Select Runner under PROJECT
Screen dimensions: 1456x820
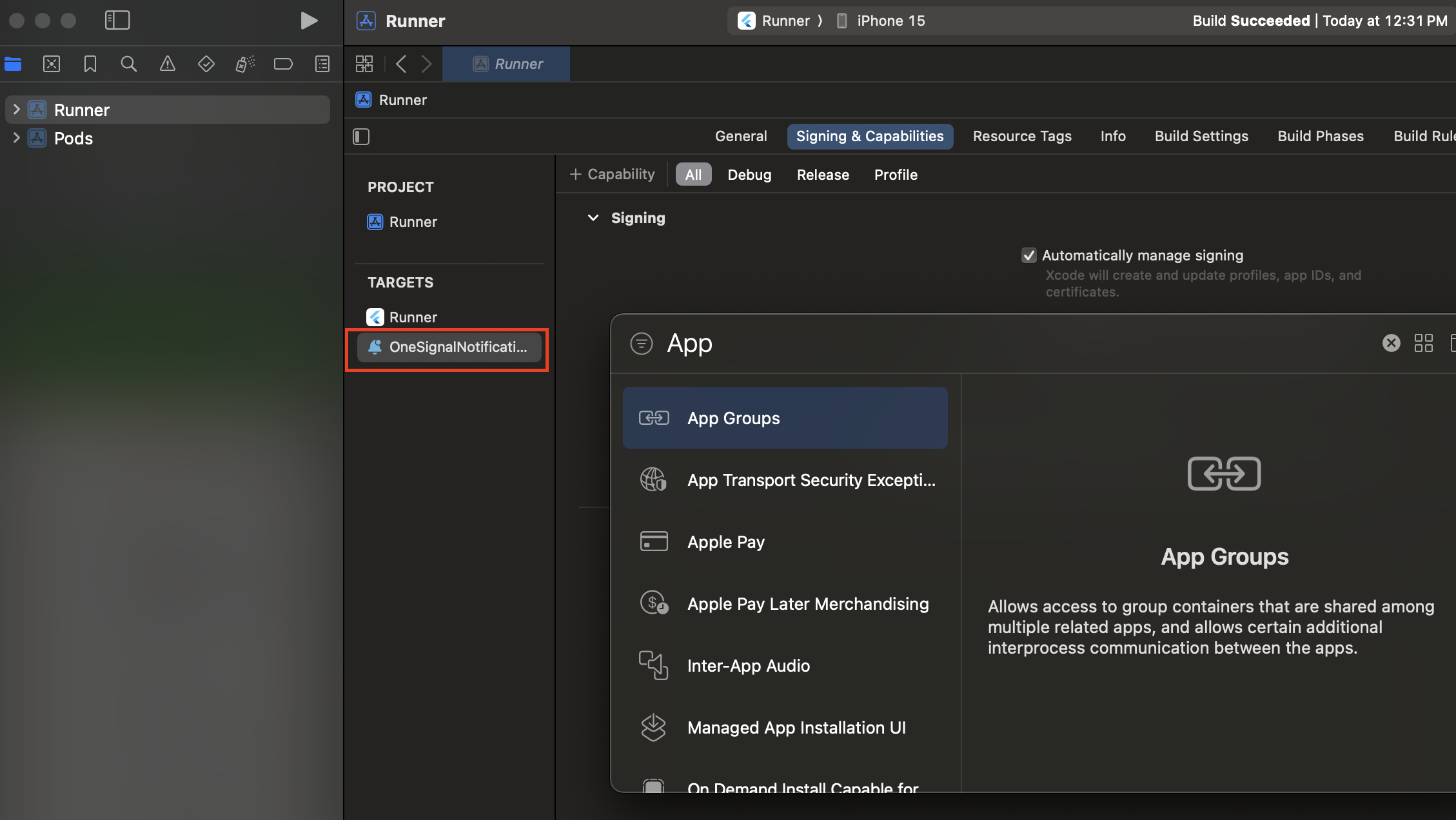(x=413, y=222)
